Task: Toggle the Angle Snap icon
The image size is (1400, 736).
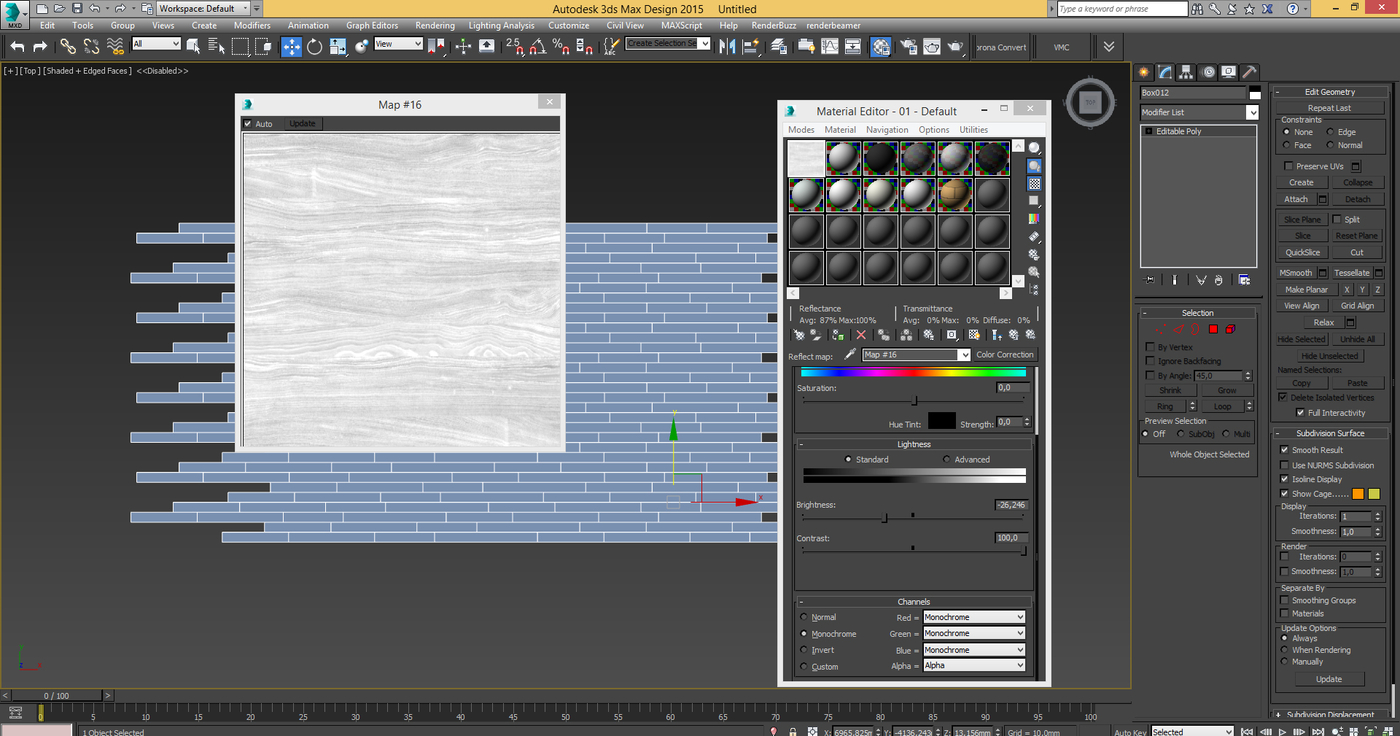Action: (537, 47)
